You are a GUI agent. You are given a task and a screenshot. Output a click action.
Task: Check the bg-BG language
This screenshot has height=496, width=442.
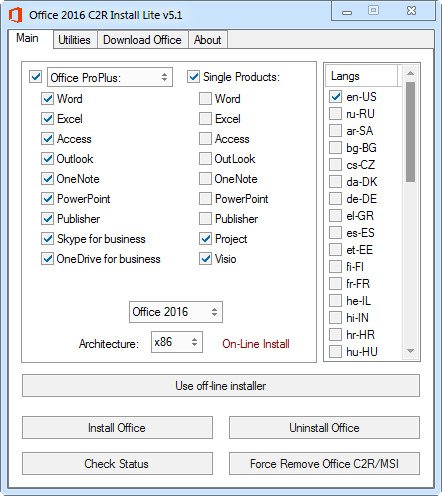(x=335, y=148)
